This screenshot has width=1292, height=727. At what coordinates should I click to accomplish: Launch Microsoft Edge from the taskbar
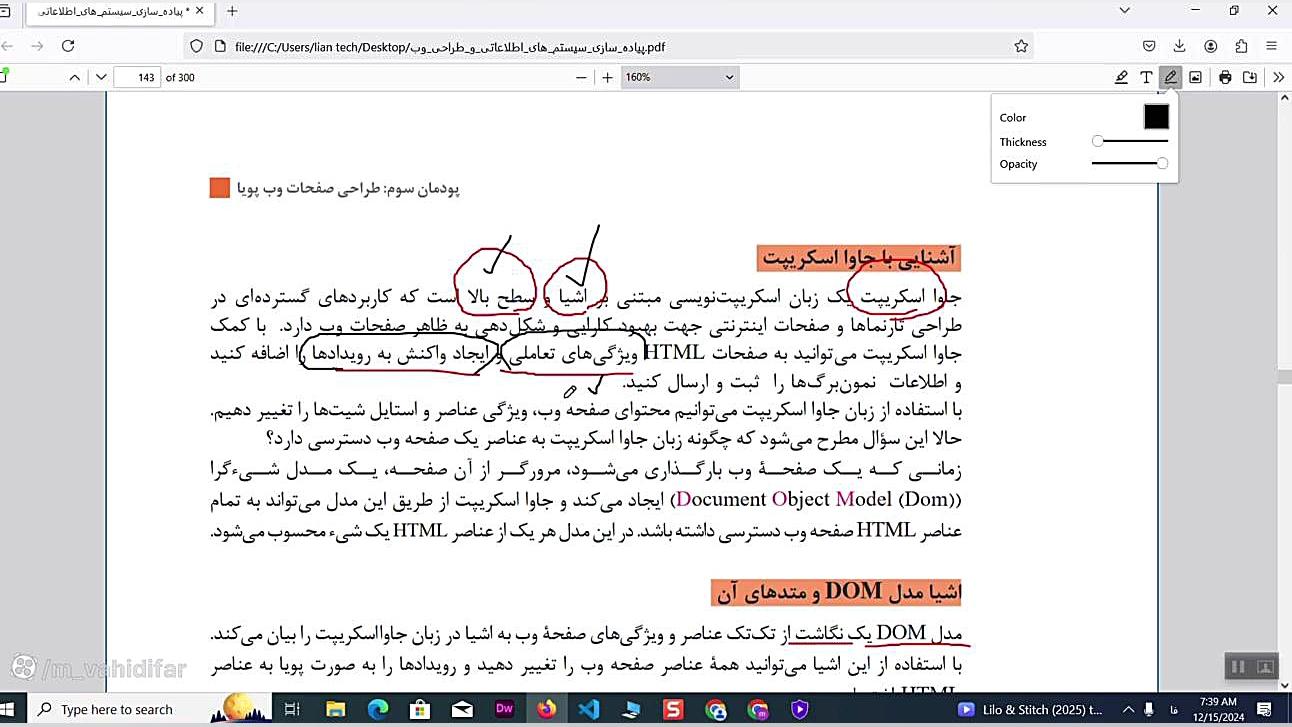377,710
